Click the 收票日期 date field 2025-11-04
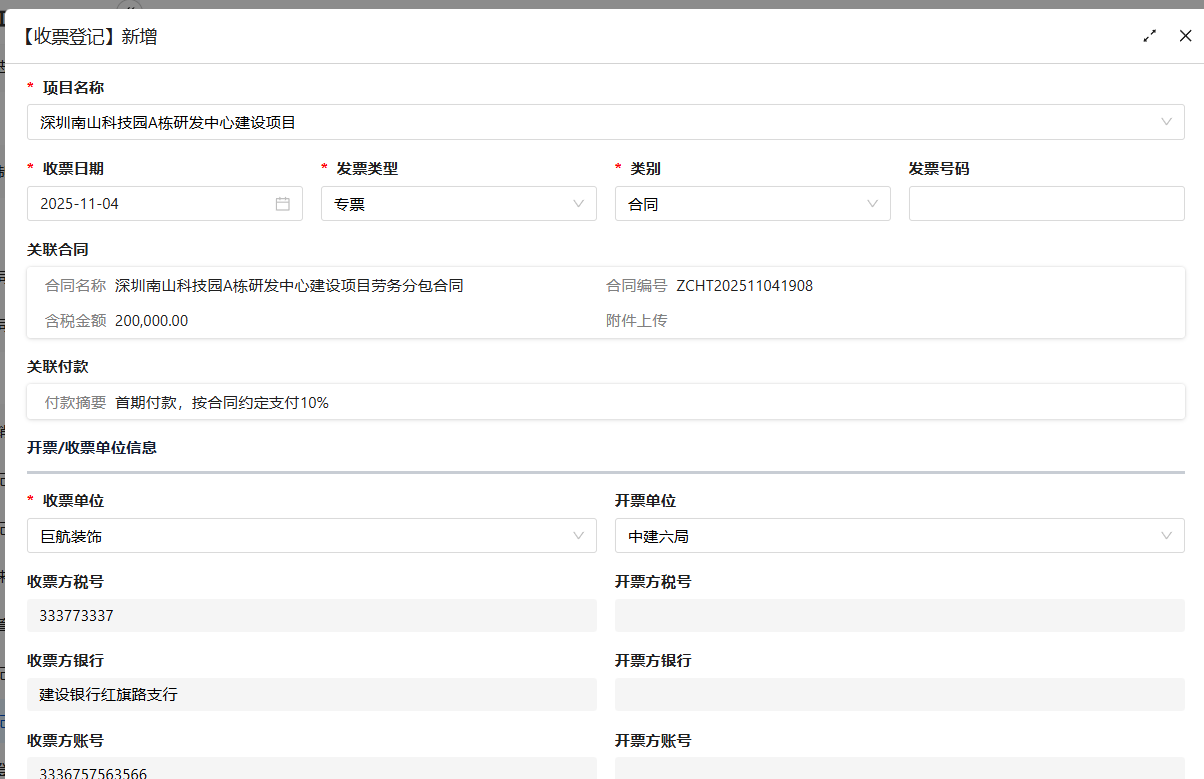Screen dimensions: 1204x779 (x=150, y=204)
